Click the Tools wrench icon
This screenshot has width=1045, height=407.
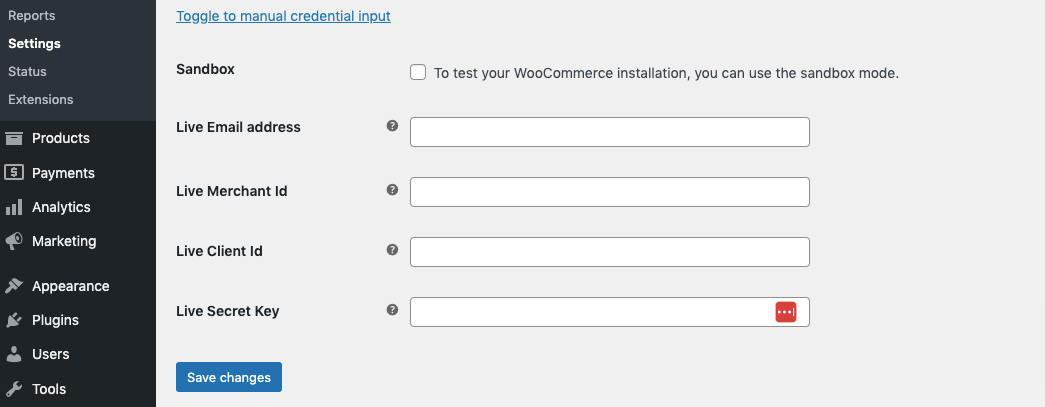tap(14, 389)
